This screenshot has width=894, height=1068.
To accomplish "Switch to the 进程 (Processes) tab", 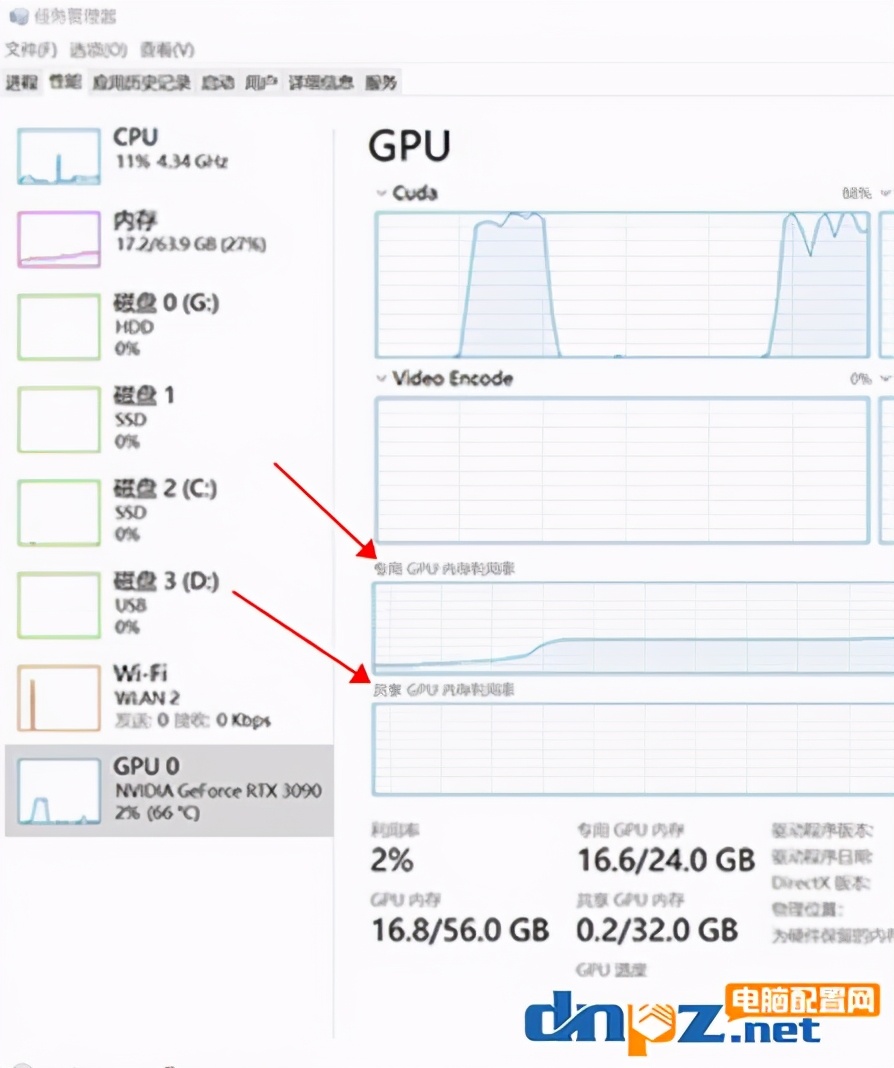I will (x=21, y=83).
